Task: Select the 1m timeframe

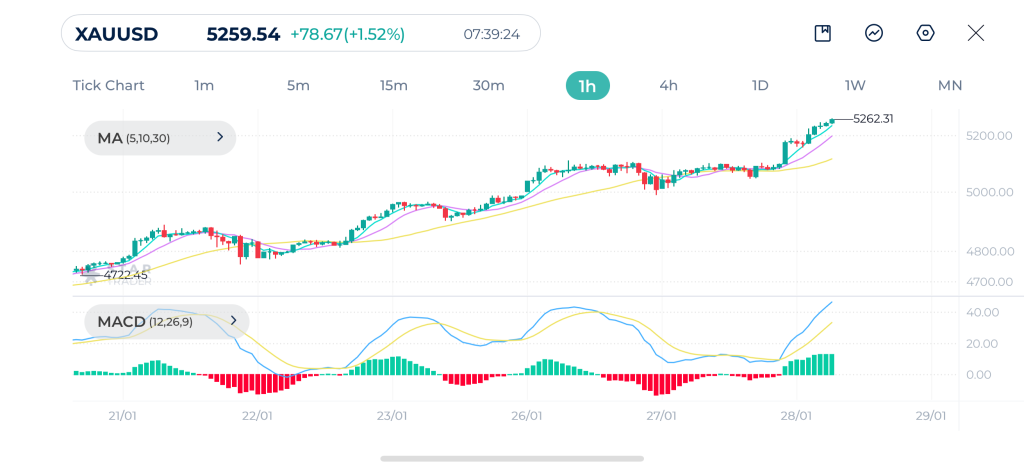Action: (x=204, y=86)
